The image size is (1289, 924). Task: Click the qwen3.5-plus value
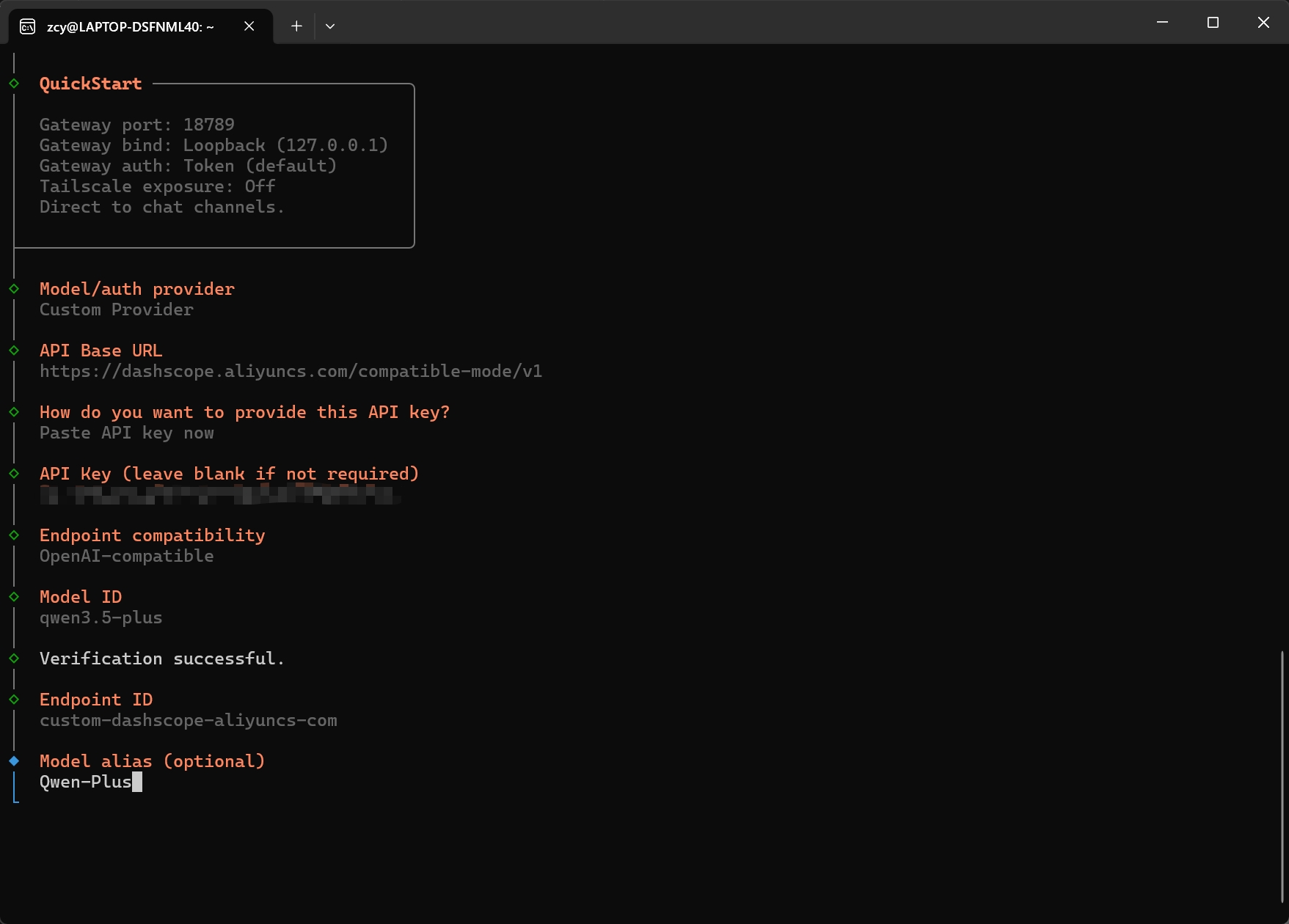(101, 617)
